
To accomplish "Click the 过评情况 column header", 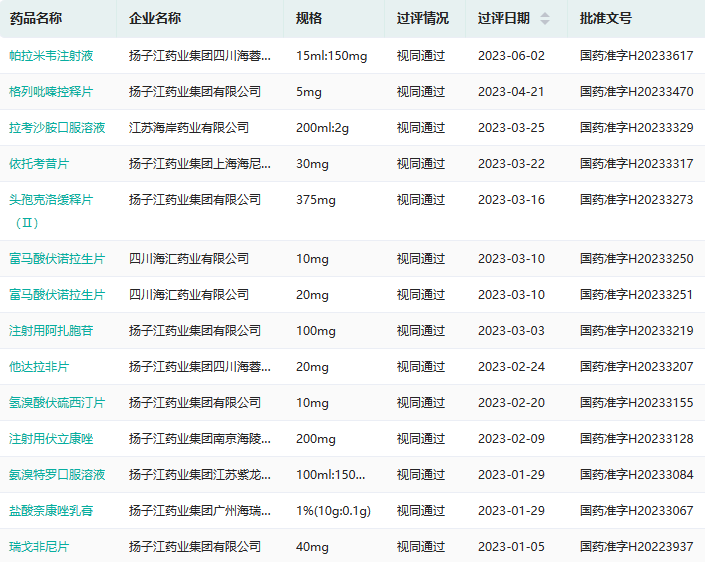I will point(423,18).
